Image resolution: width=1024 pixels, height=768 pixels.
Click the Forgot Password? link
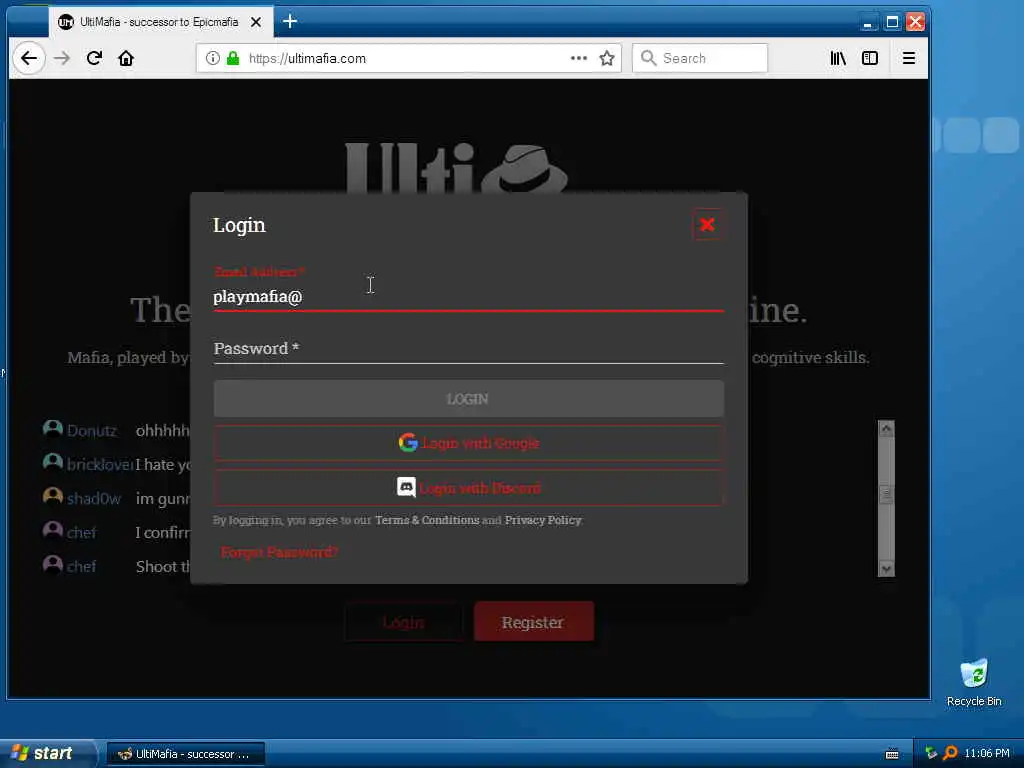point(279,552)
